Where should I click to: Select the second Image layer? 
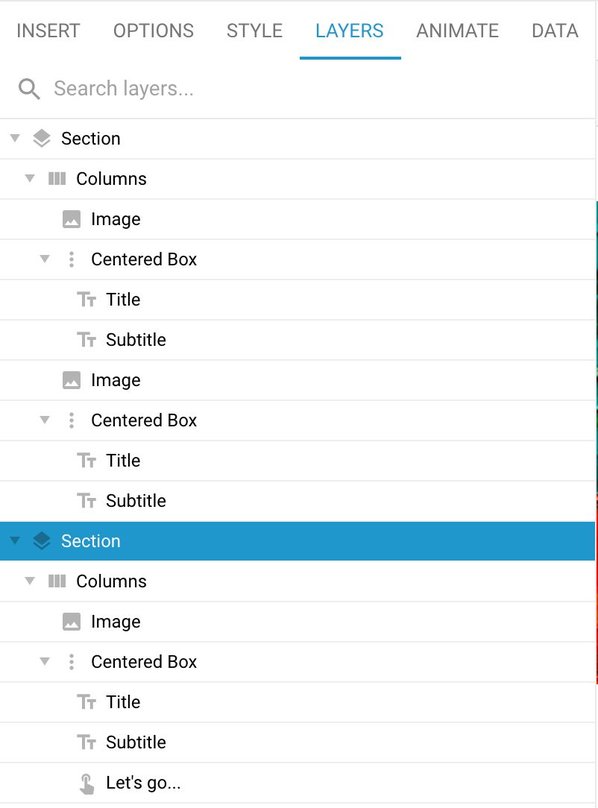tap(297, 380)
